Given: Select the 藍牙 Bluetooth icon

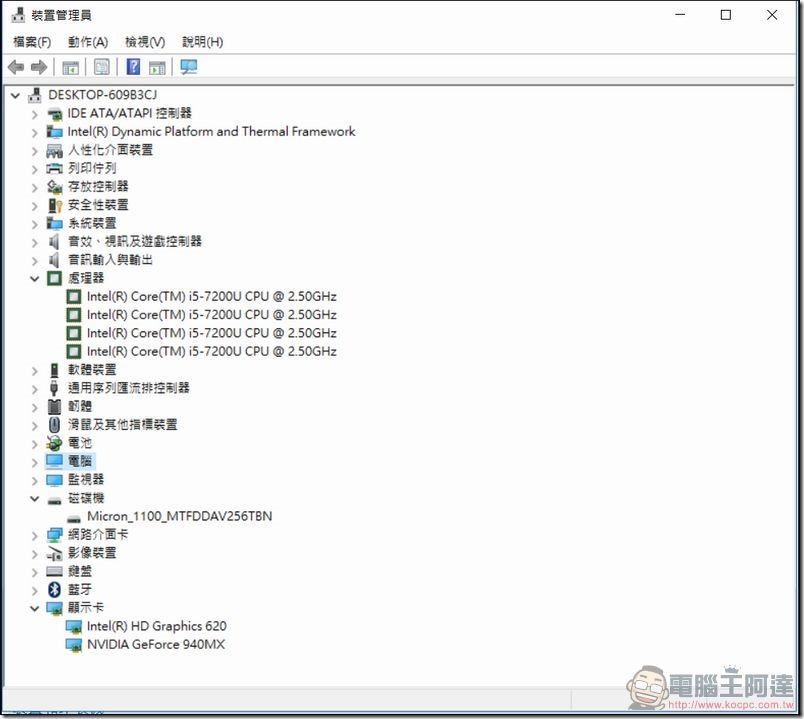Looking at the screenshot, I should 54,590.
